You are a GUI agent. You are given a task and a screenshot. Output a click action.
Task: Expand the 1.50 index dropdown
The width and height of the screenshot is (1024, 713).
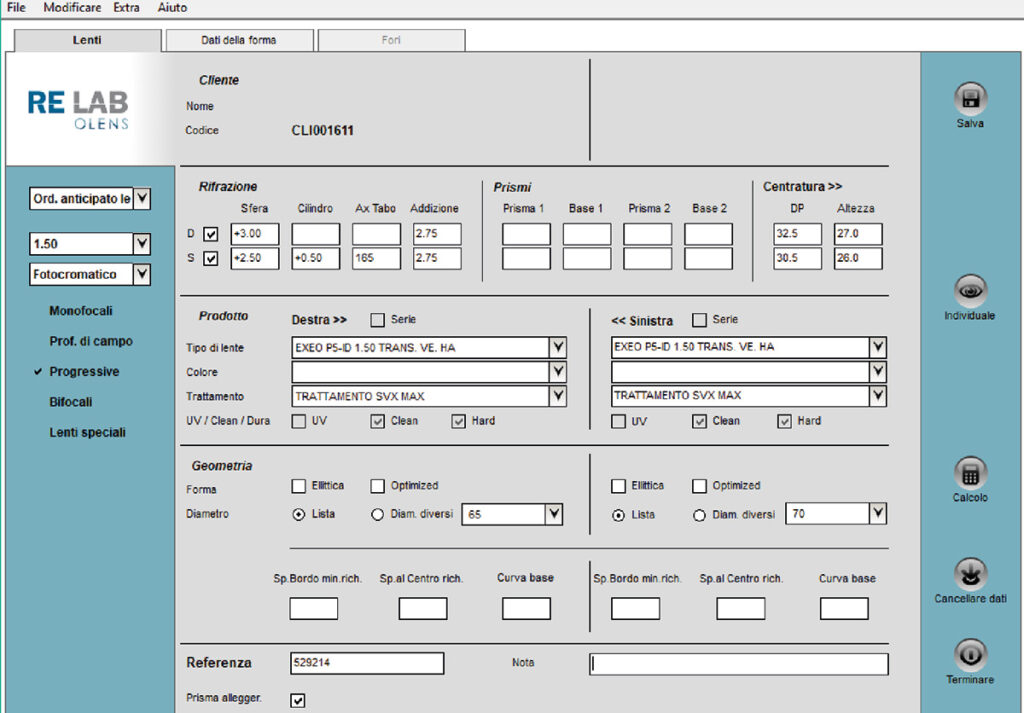[141, 244]
